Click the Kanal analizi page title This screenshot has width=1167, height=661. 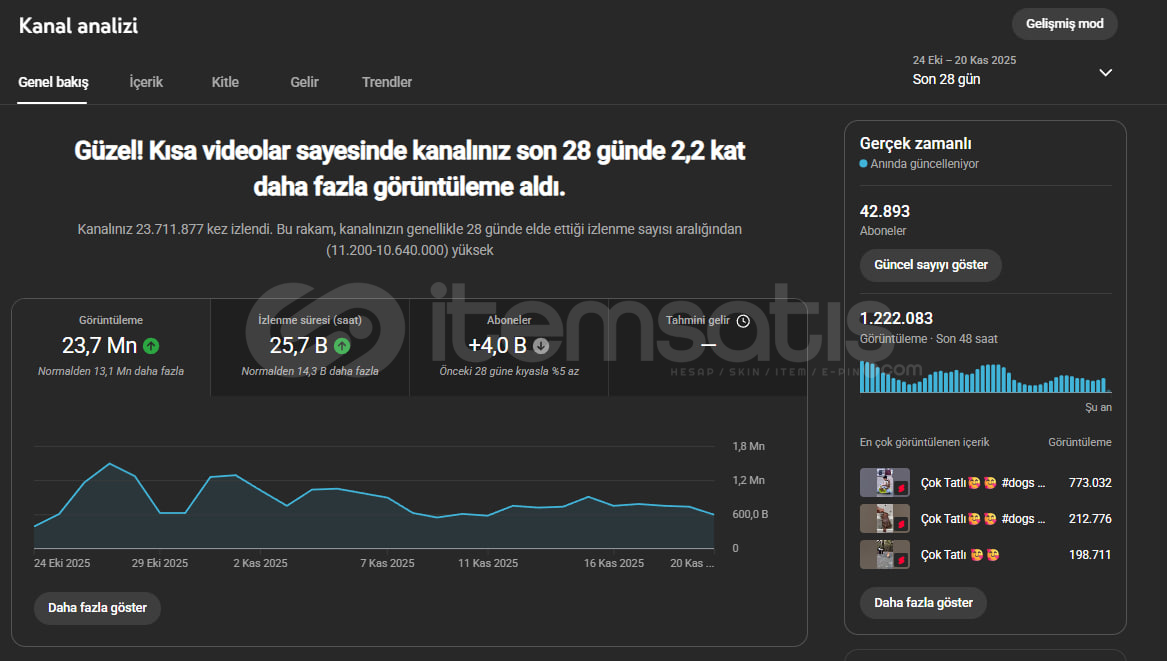point(78,26)
